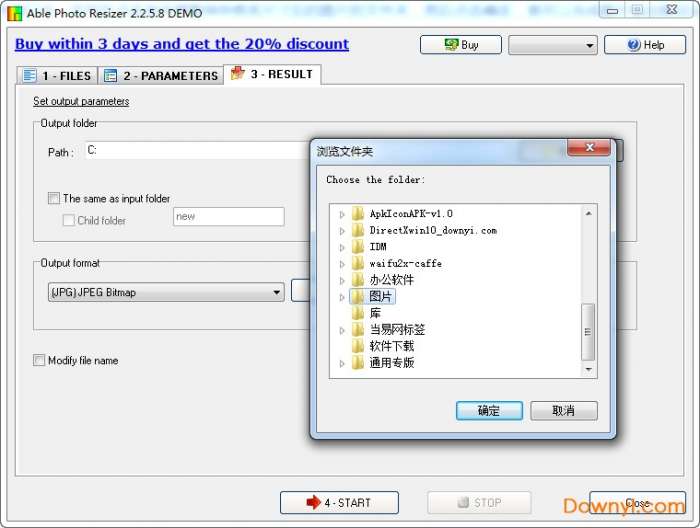Select the 3 - RESULT tab
The width and height of the screenshot is (700, 528).
coord(272,74)
